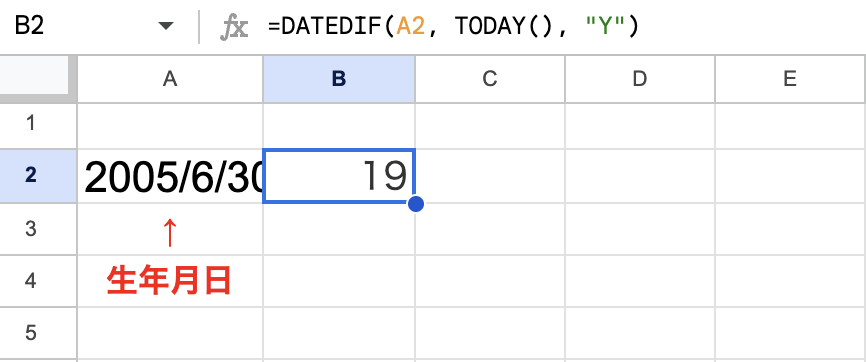Screen dimensions: 866x362
Task: Select column A header
Action: click(x=170, y=79)
